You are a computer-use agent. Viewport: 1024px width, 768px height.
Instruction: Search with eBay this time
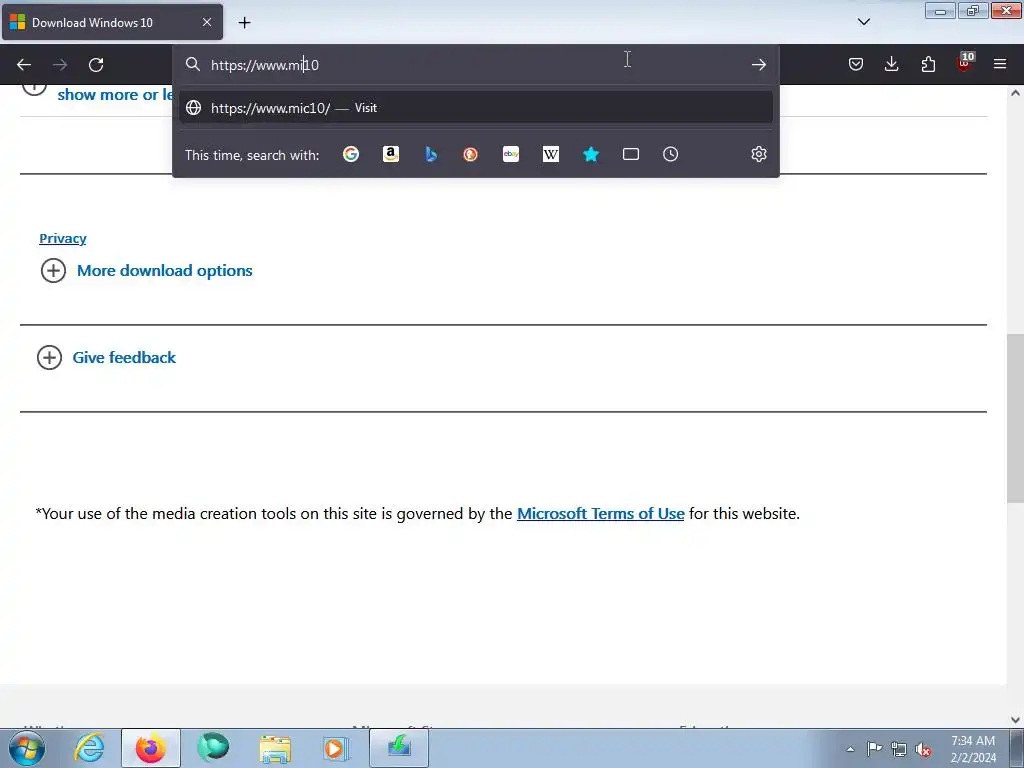tap(511, 154)
